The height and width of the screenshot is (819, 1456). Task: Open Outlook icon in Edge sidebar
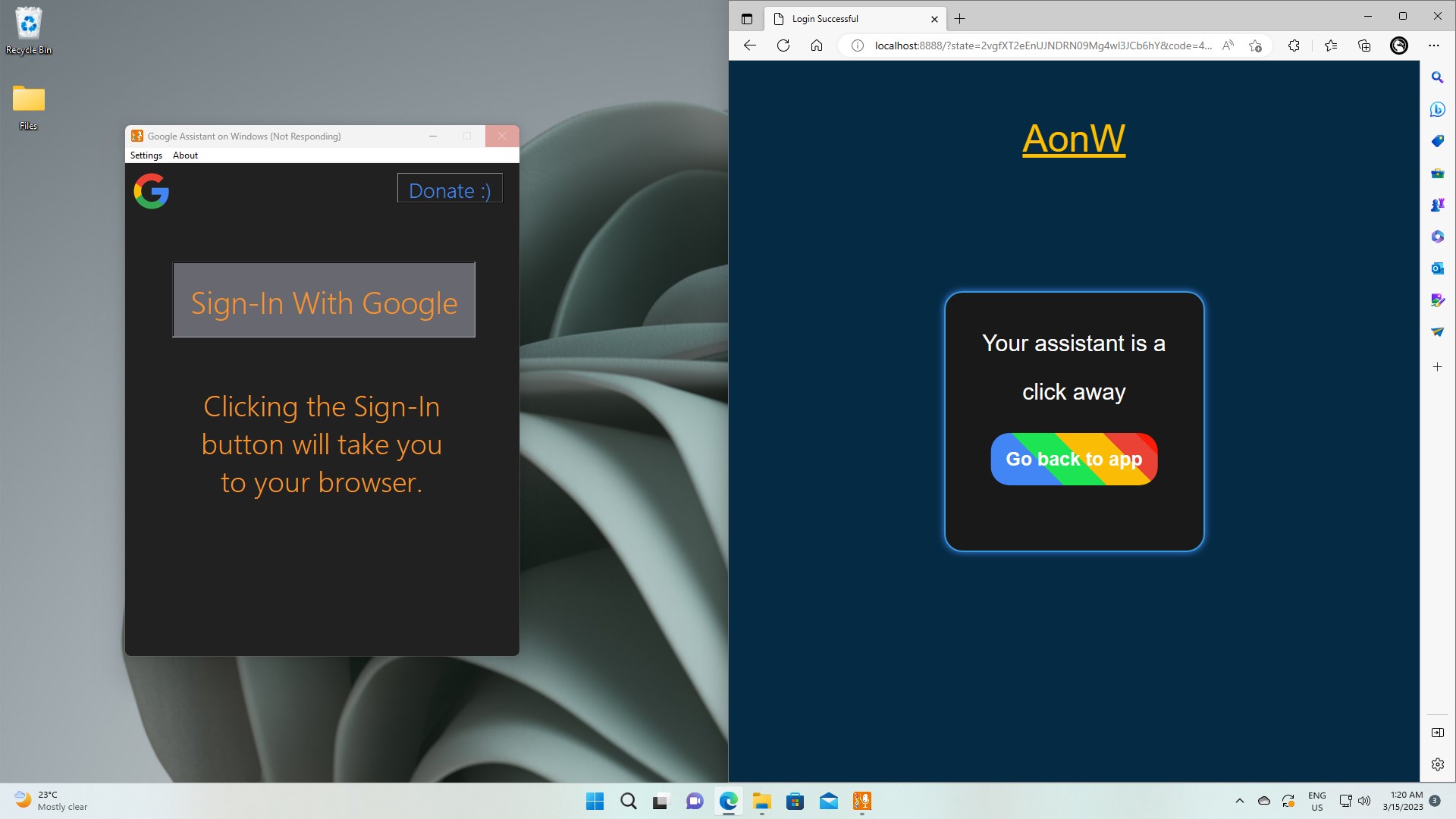click(x=1437, y=268)
